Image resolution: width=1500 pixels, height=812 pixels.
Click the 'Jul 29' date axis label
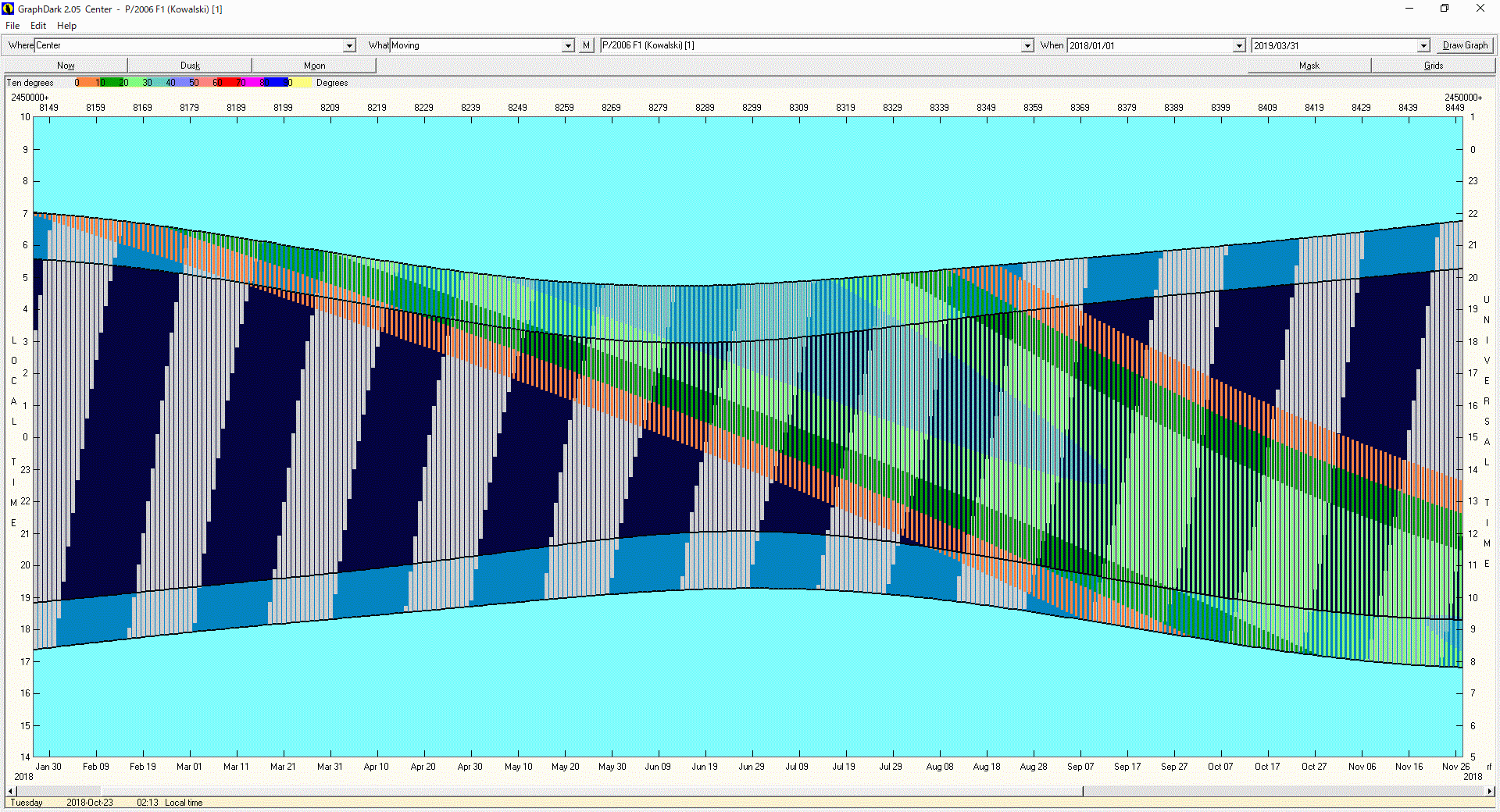(892, 767)
